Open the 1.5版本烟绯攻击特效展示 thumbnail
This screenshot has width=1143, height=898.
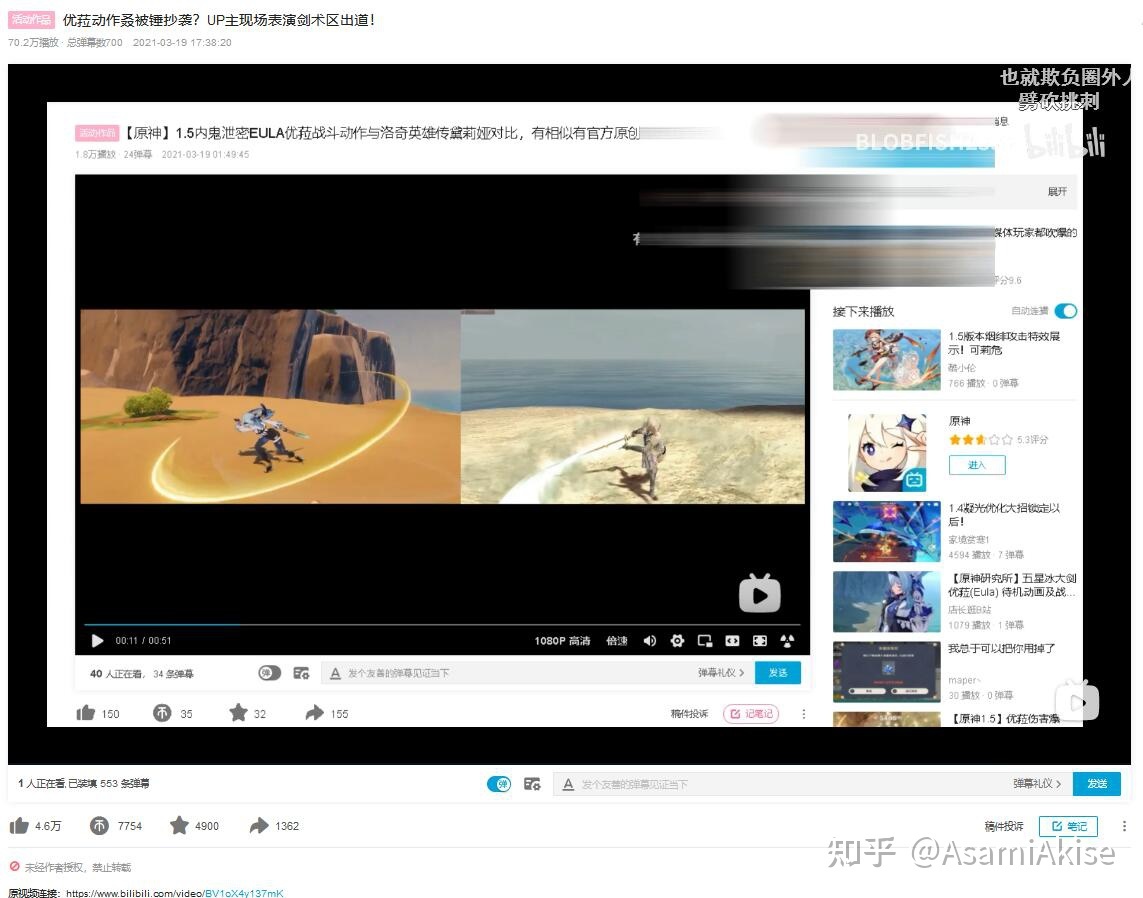click(x=886, y=359)
